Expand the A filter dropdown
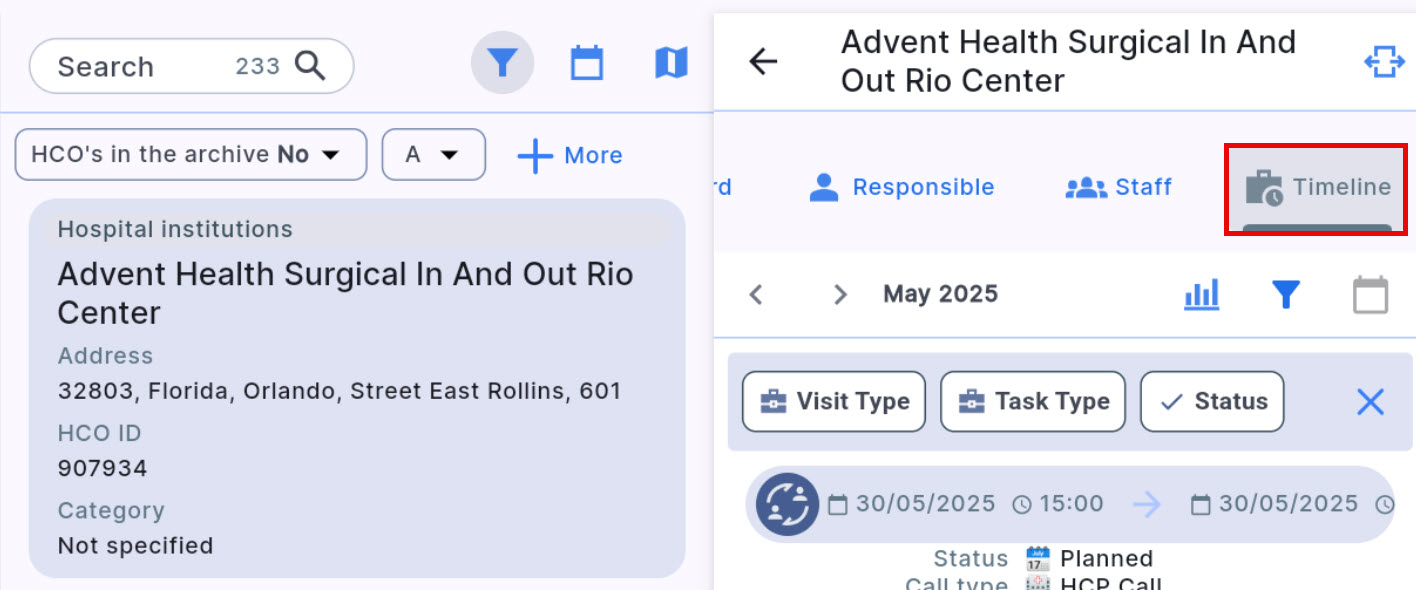Screen dimensions: 1416x590 coord(433,155)
